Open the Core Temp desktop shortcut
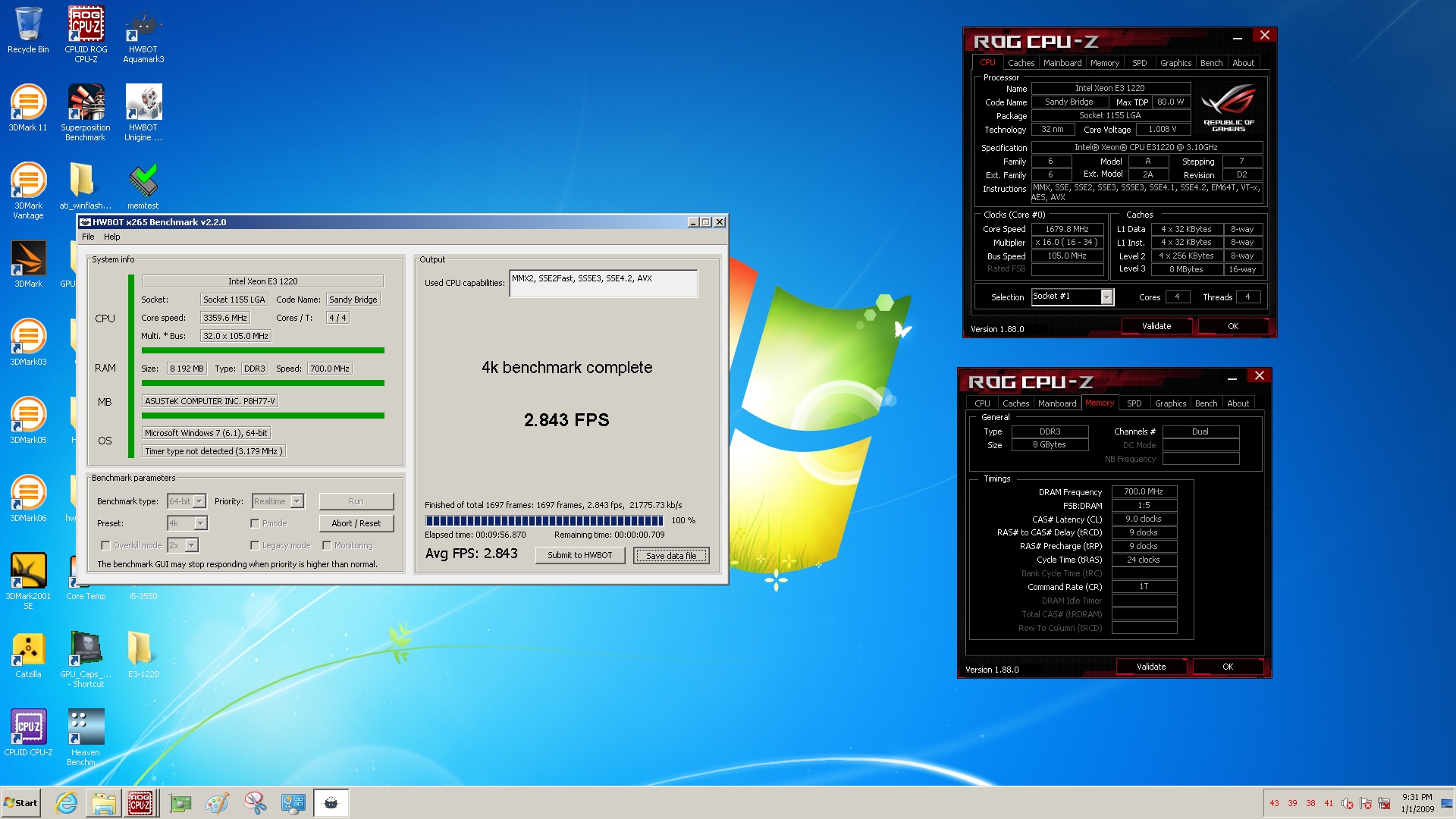The height and width of the screenshot is (819, 1456). coord(86,577)
